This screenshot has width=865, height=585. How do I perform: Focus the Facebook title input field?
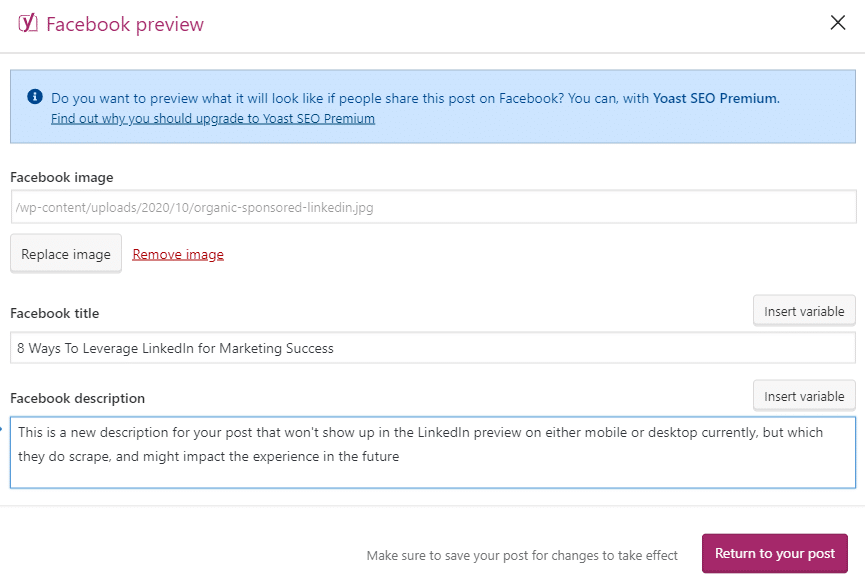click(432, 348)
